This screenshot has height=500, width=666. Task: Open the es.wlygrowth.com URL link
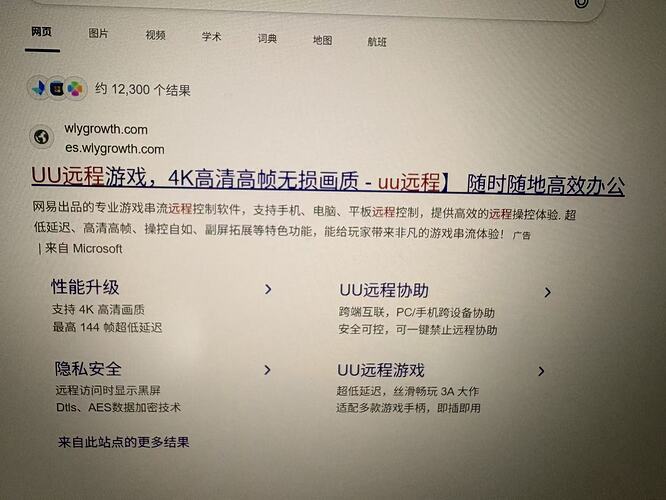tap(115, 149)
